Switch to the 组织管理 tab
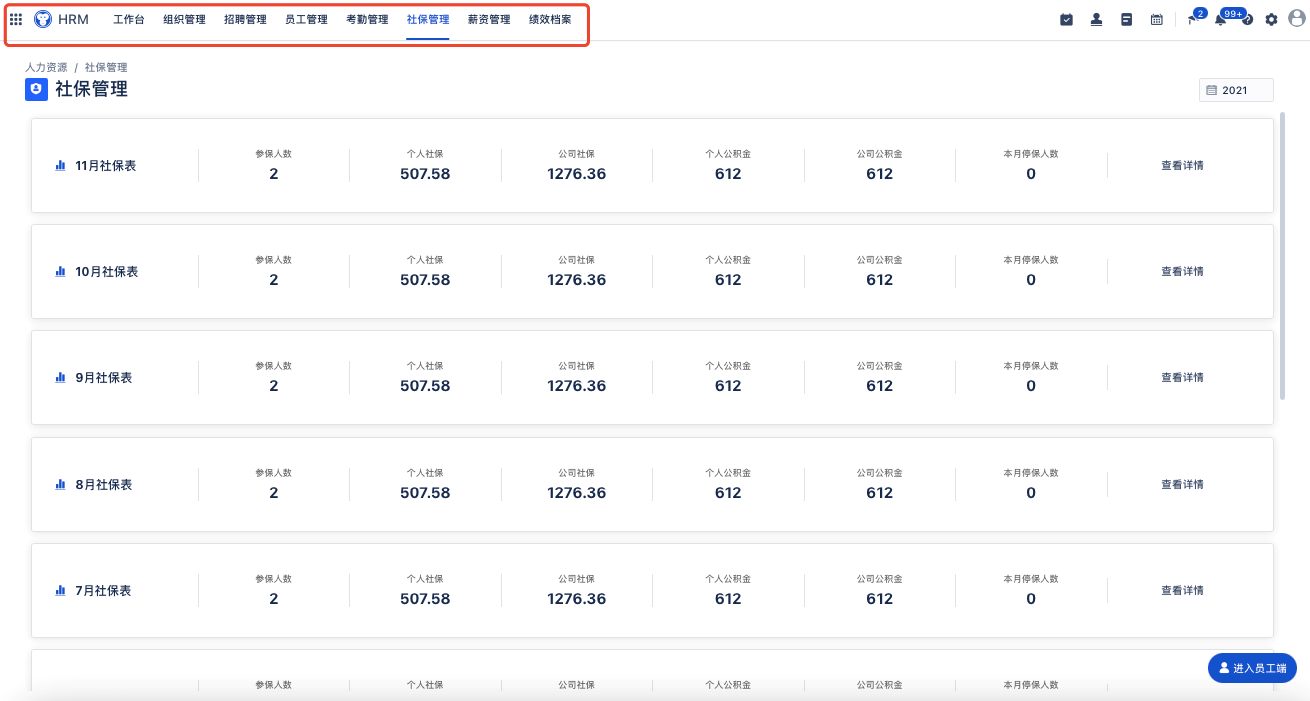 (184, 19)
